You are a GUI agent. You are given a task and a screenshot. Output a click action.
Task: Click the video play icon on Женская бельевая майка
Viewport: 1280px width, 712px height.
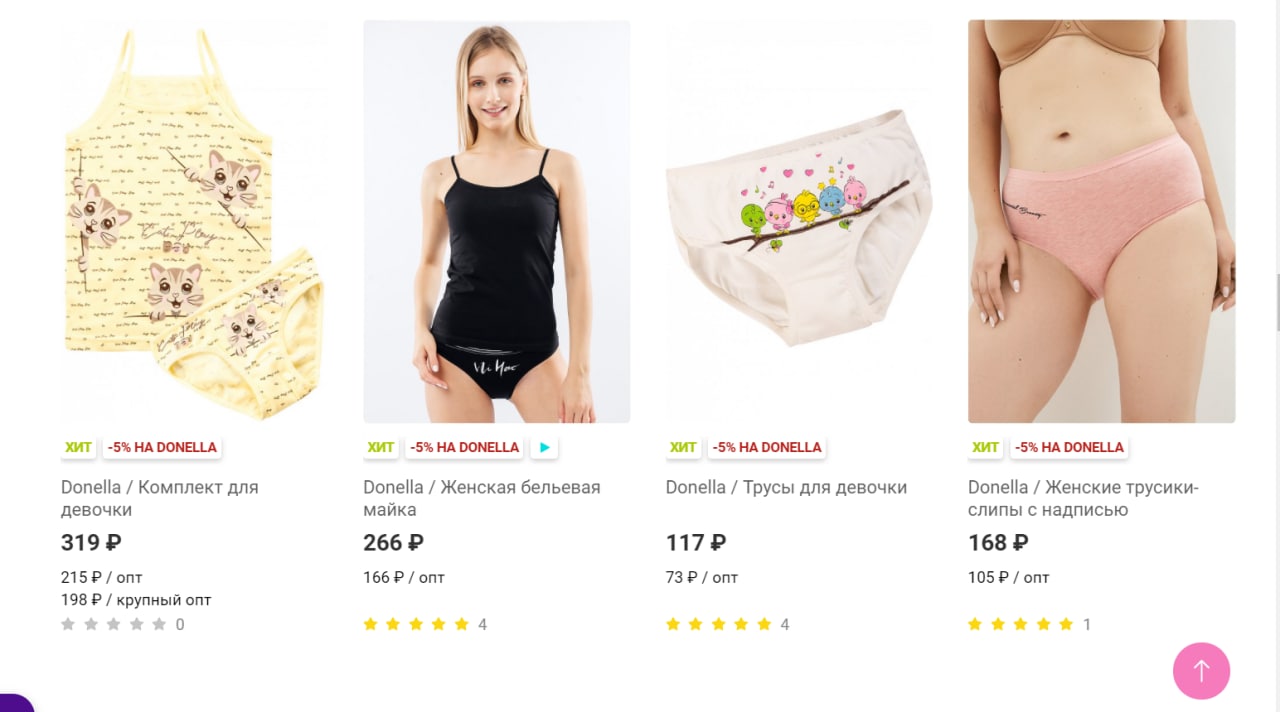tap(543, 447)
